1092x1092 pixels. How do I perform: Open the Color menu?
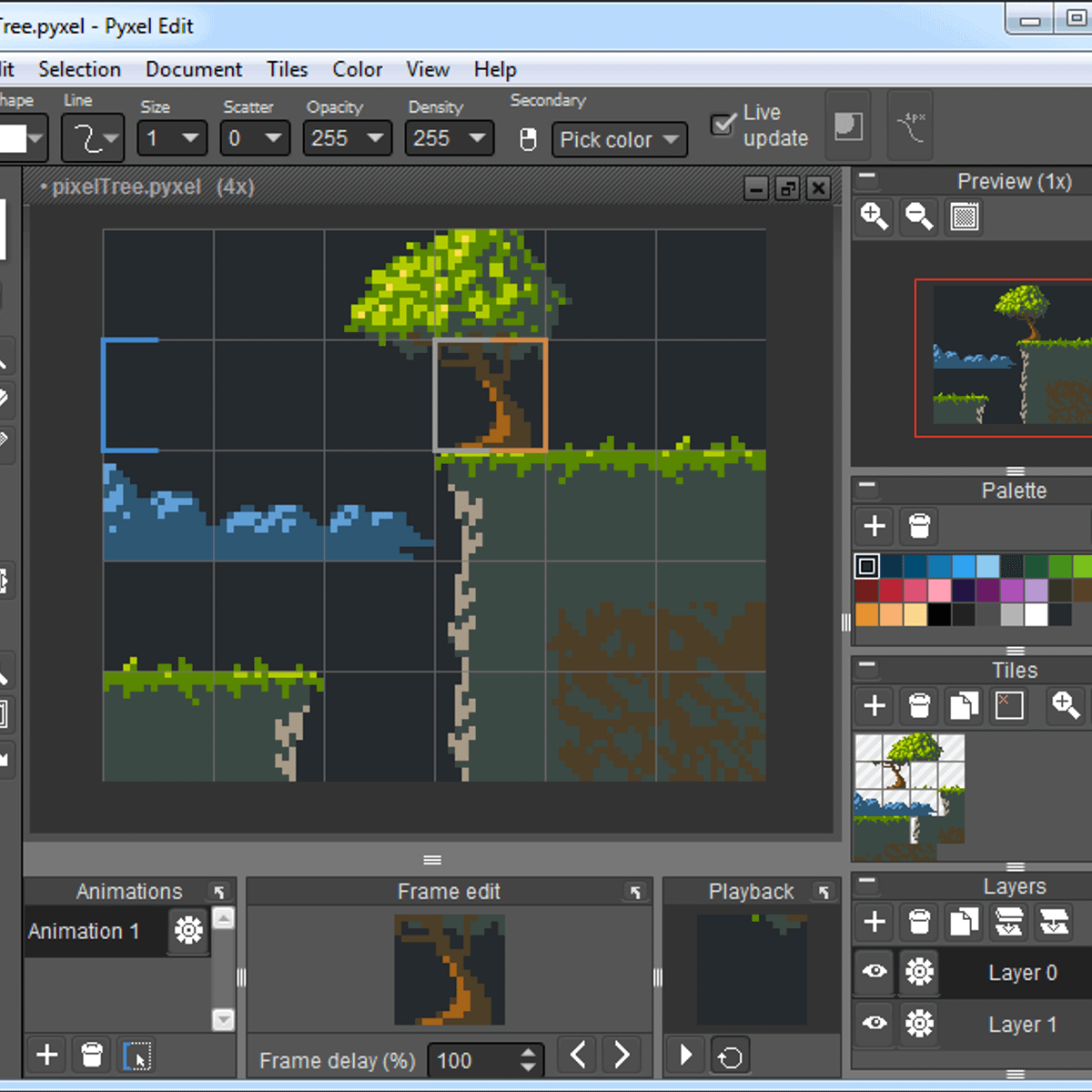click(357, 69)
